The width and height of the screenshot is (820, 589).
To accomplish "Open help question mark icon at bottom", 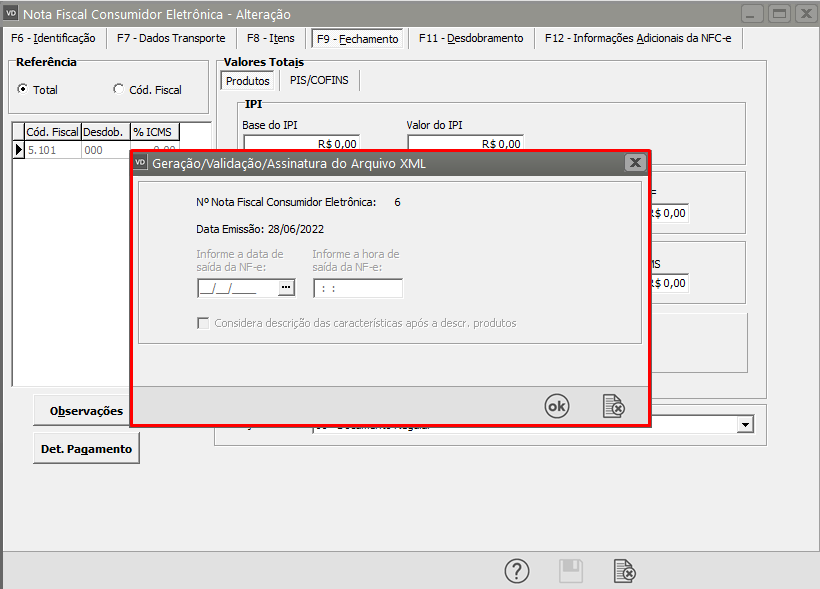I will [517, 571].
